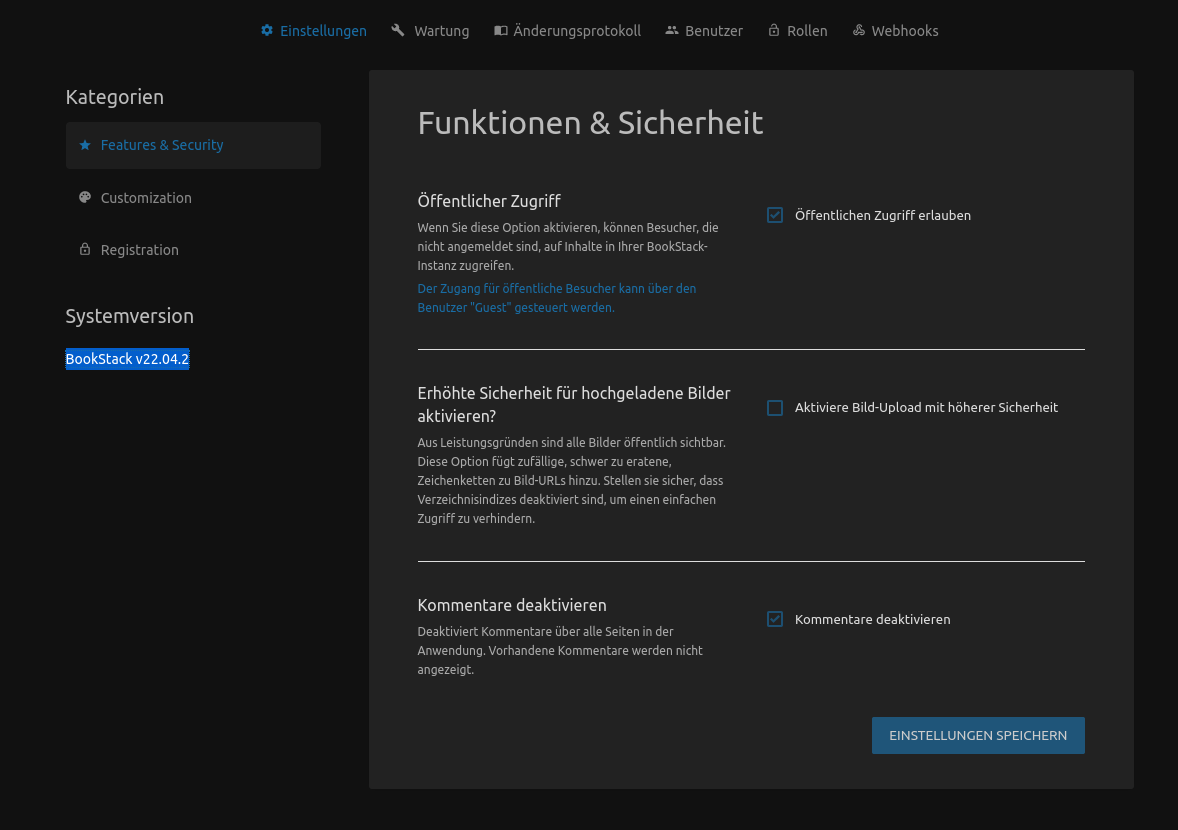Open the Registration category
The image size is (1178, 830).
click(x=140, y=250)
